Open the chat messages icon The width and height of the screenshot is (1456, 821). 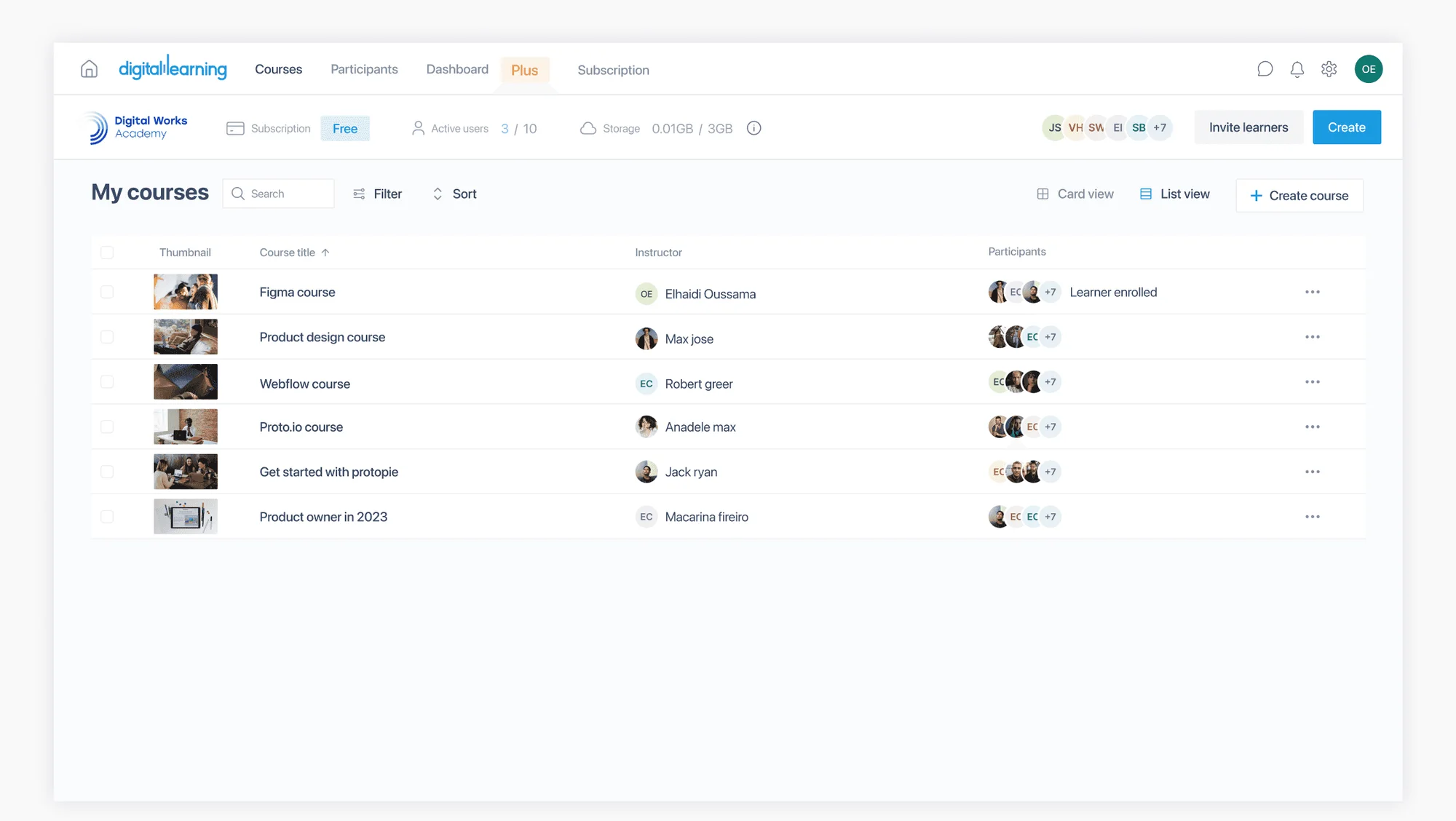[x=1265, y=69]
